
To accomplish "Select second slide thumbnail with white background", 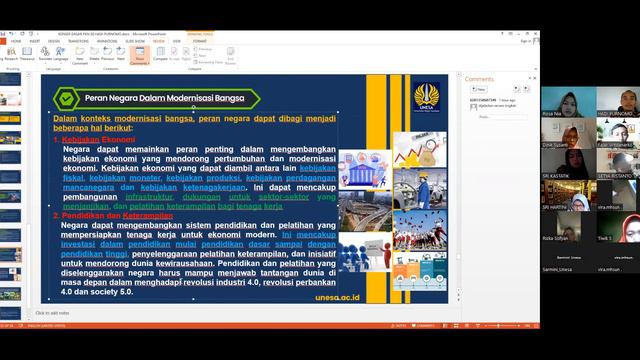I will click(x=10, y=99).
